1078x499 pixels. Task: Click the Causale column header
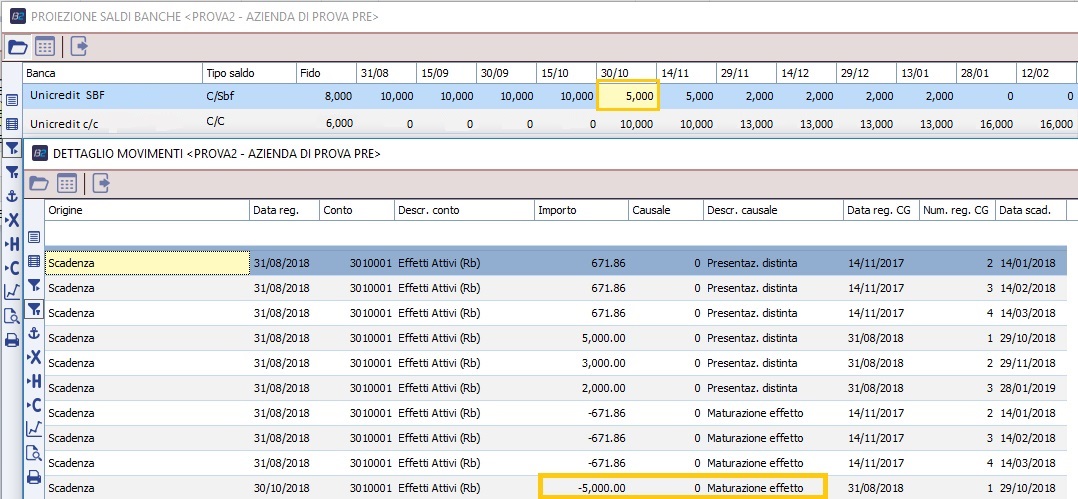click(x=666, y=210)
